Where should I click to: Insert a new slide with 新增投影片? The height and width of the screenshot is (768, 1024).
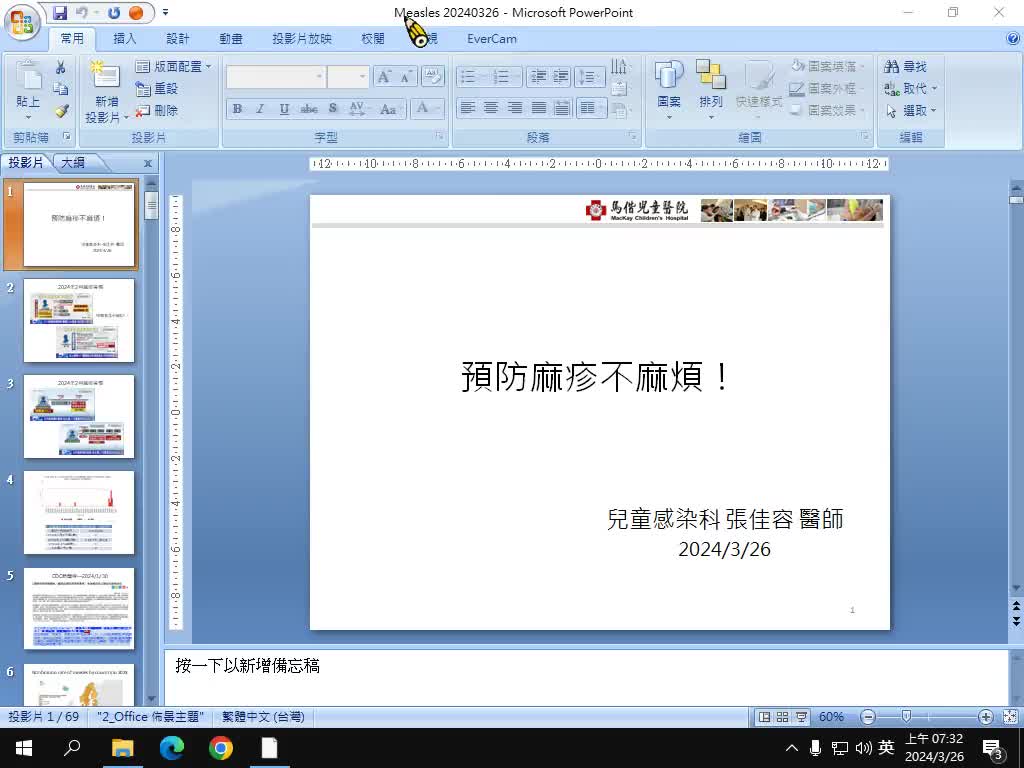(x=106, y=95)
